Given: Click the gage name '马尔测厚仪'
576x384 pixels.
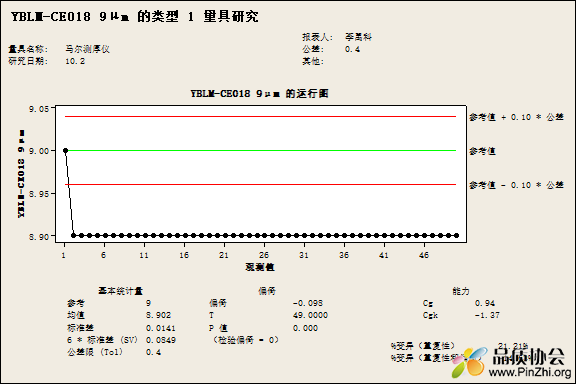Looking at the screenshot, I should [x=87, y=49].
